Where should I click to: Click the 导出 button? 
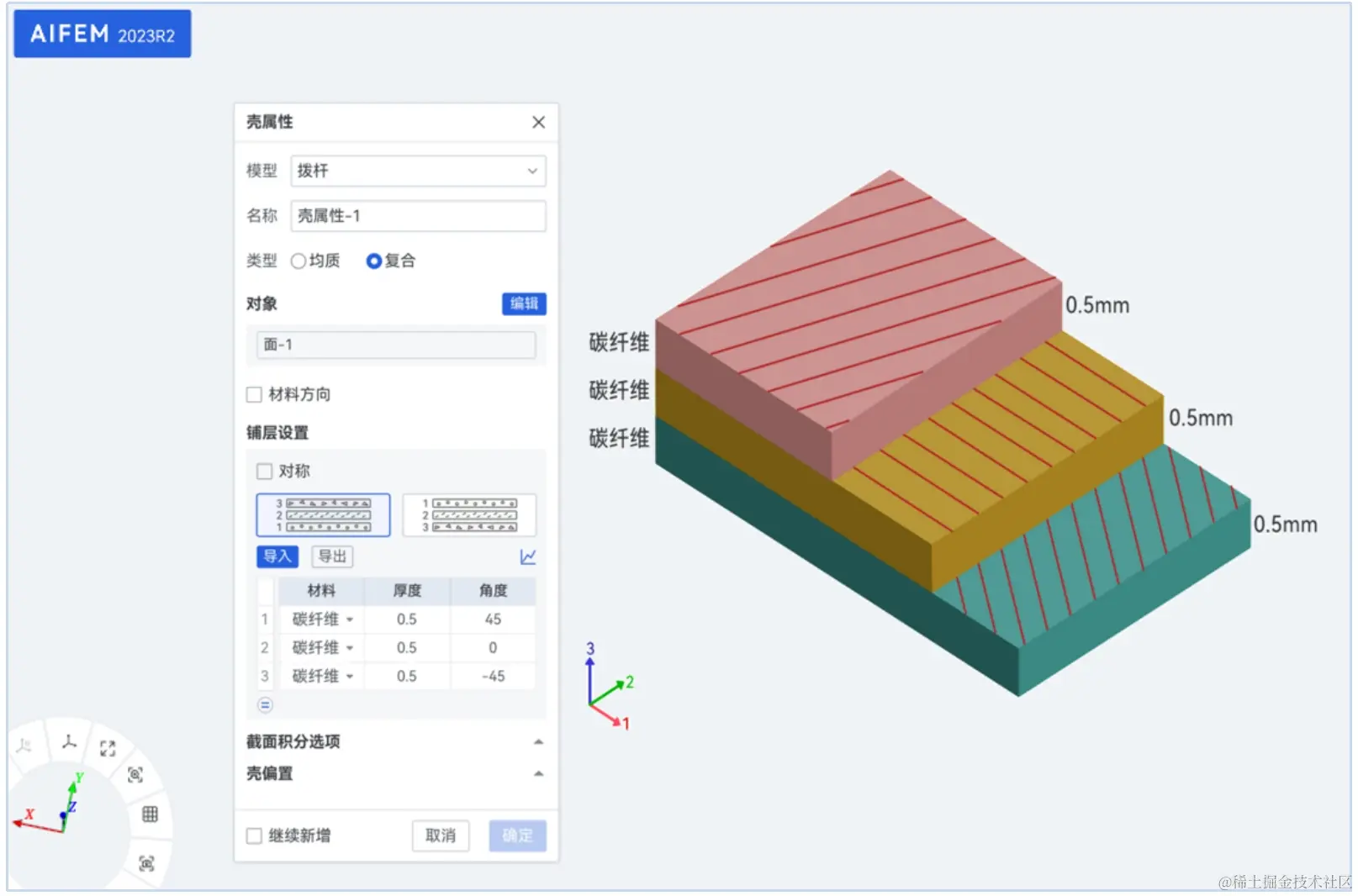[x=332, y=556]
